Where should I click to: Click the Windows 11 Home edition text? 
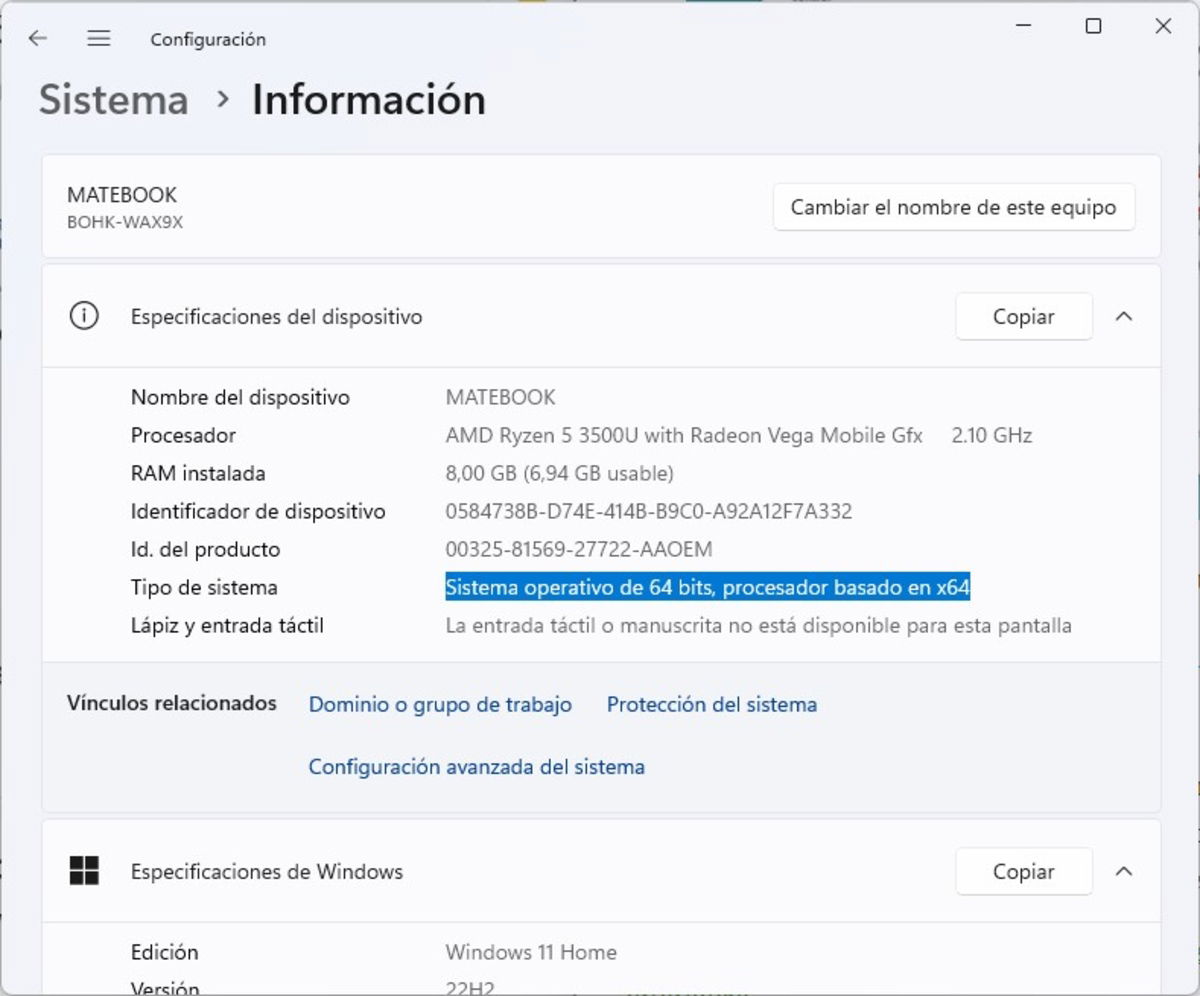coord(530,952)
